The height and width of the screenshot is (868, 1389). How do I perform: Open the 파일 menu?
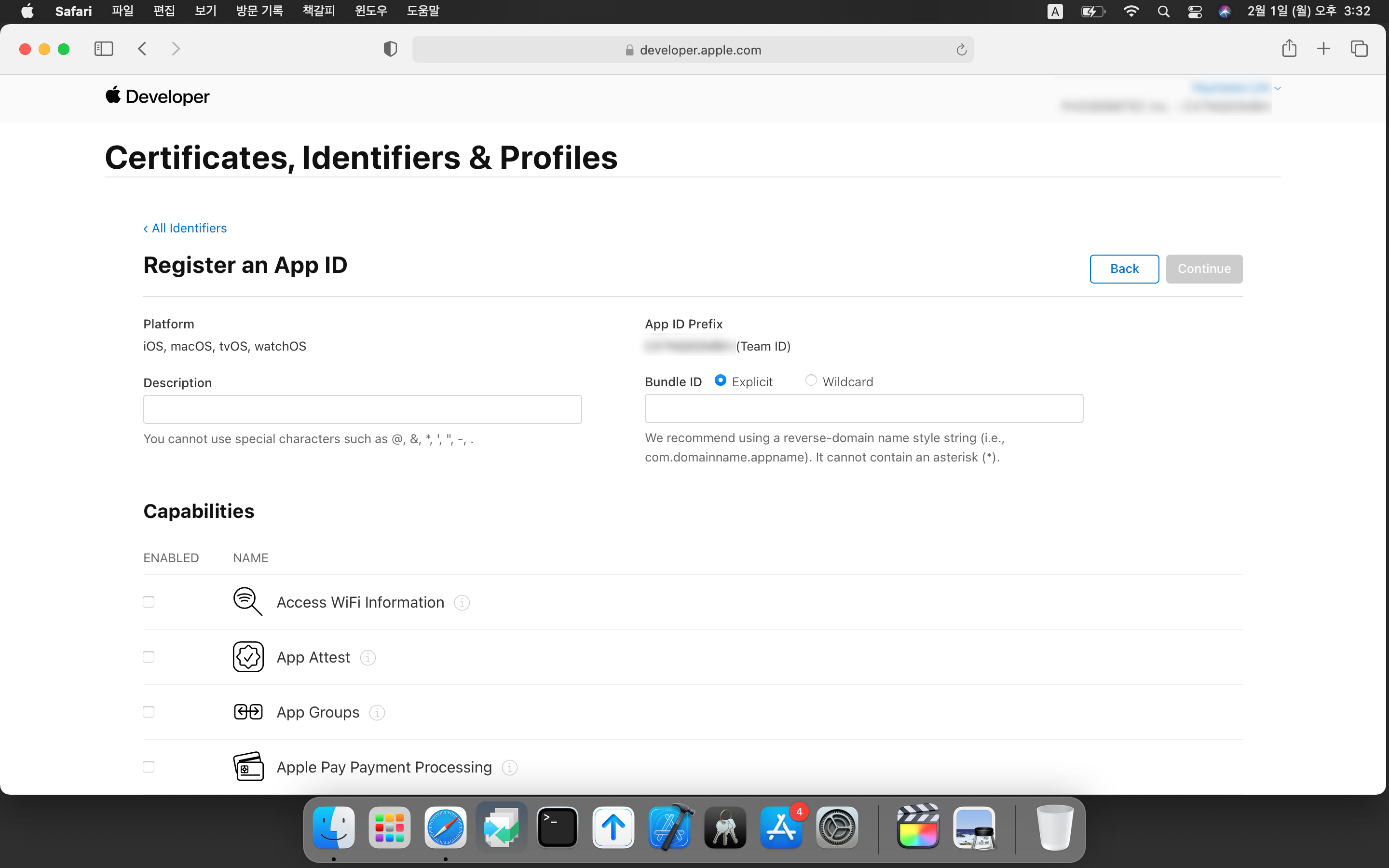[122, 11]
